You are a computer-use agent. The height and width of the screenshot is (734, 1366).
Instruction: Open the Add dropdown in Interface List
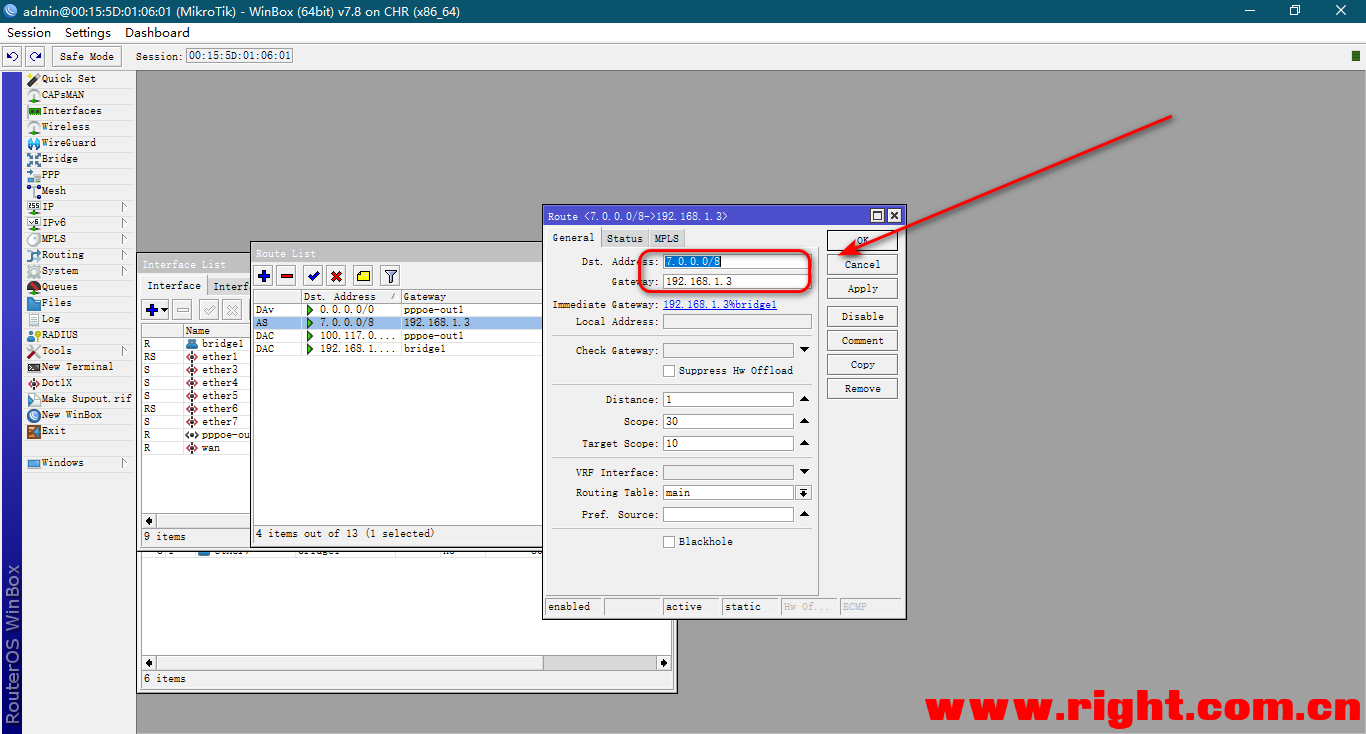pyautogui.click(x=157, y=310)
